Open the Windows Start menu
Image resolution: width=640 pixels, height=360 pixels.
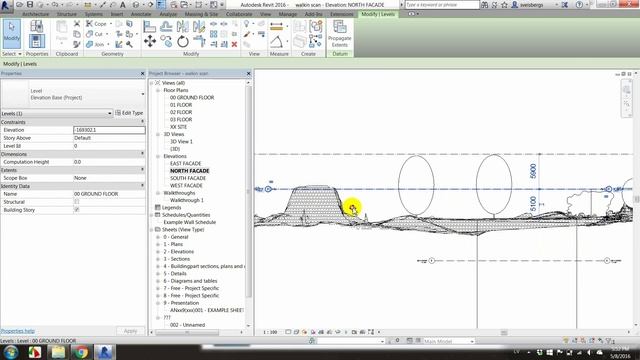coord(11,352)
